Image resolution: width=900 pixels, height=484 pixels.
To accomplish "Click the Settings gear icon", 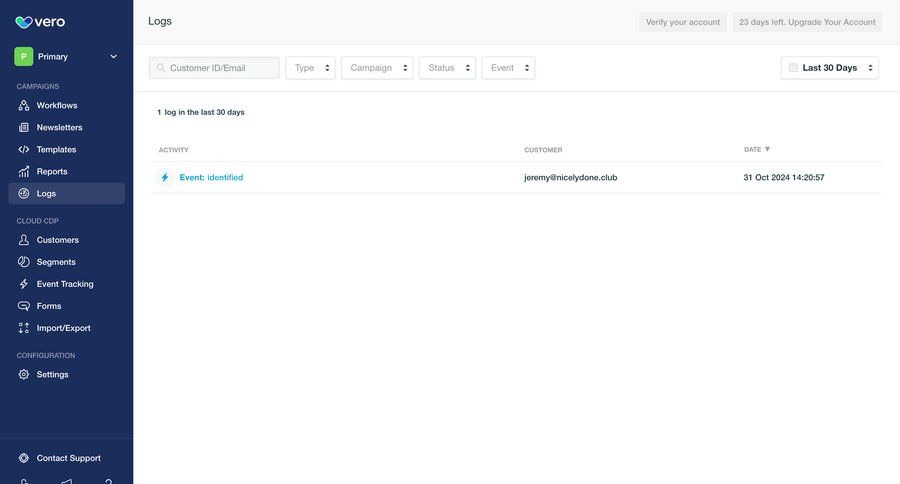I will 24,374.
